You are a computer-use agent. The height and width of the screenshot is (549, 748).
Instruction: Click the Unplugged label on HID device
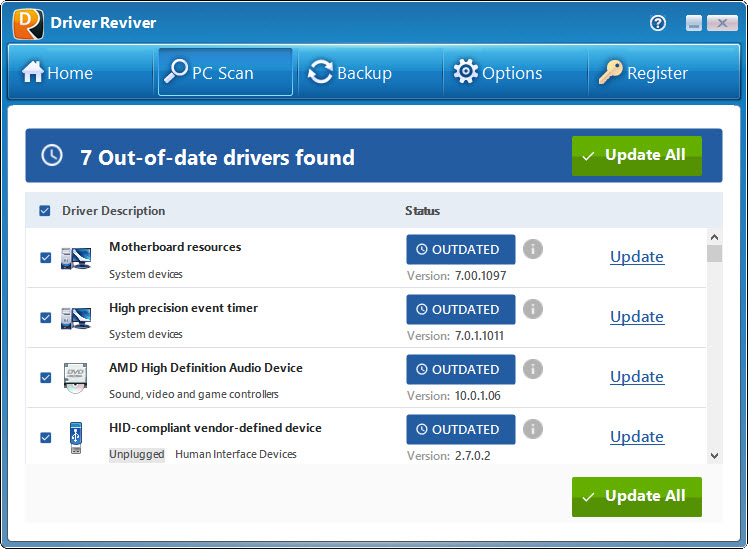point(136,455)
